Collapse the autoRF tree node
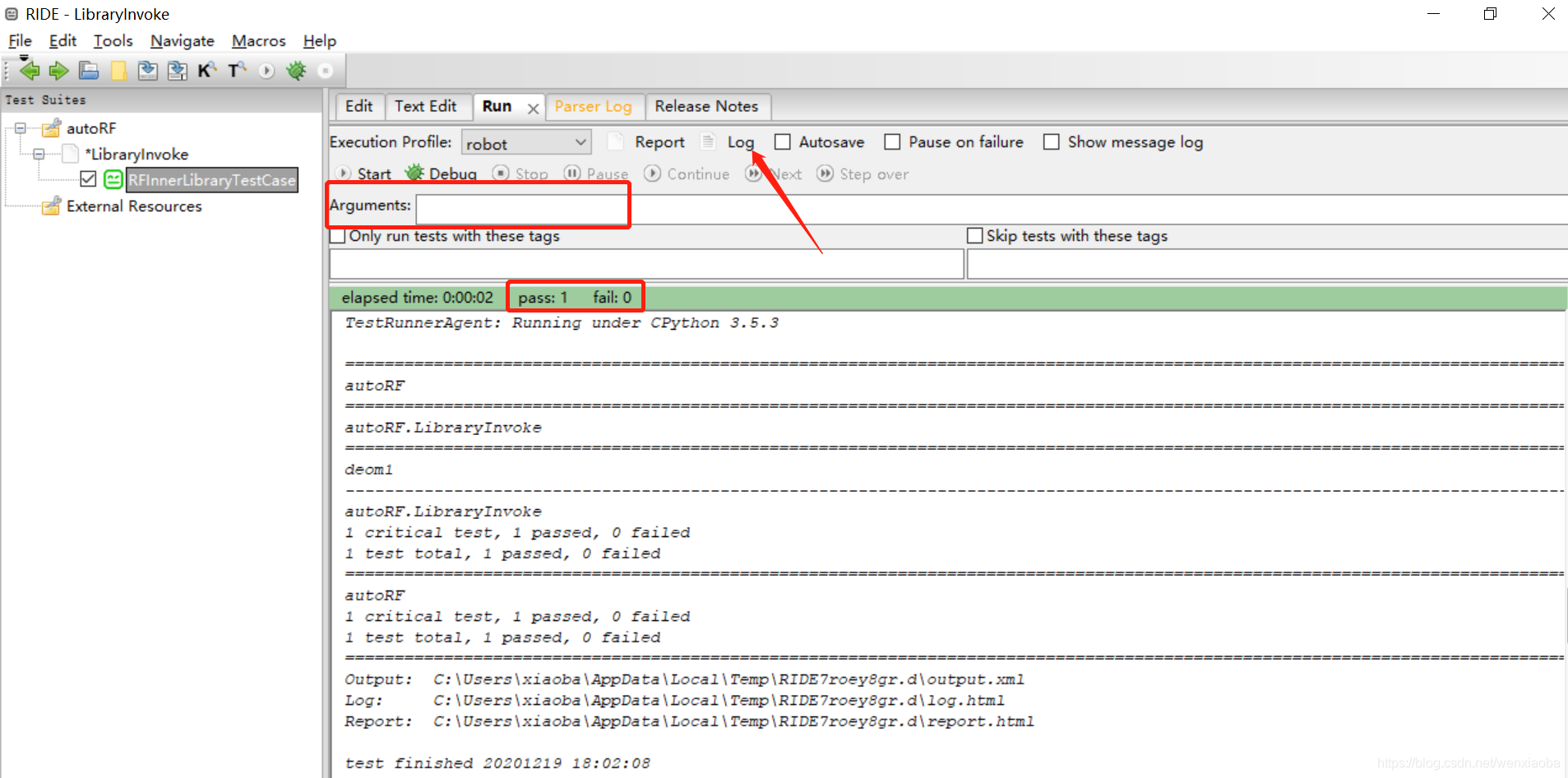 pyautogui.click(x=21, y=128)
